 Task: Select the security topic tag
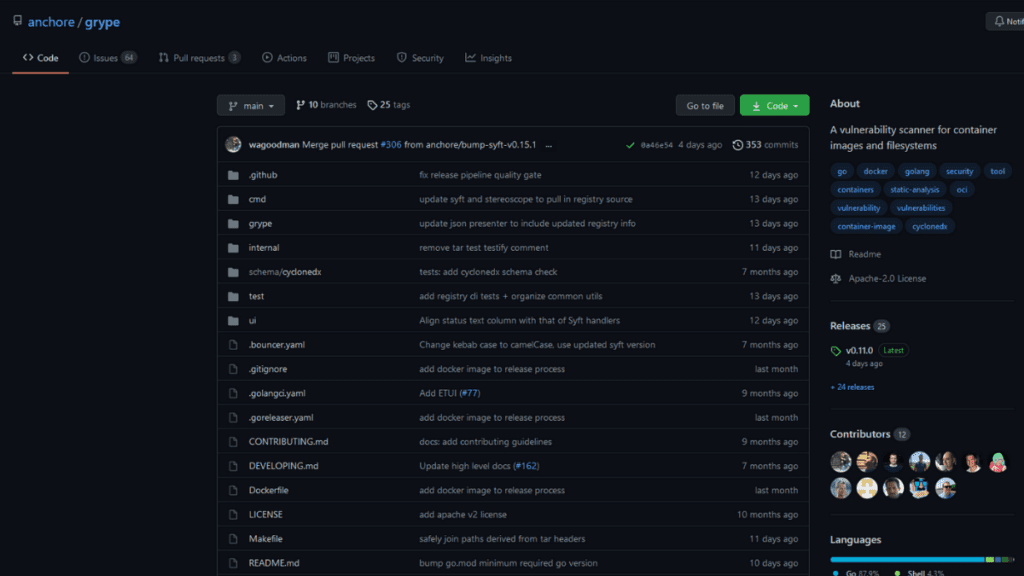(959, 171)
